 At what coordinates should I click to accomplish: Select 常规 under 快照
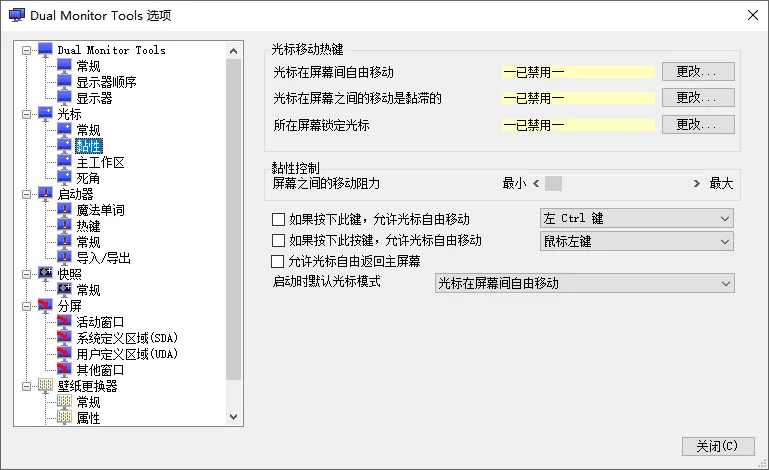[x=88, y=290]
